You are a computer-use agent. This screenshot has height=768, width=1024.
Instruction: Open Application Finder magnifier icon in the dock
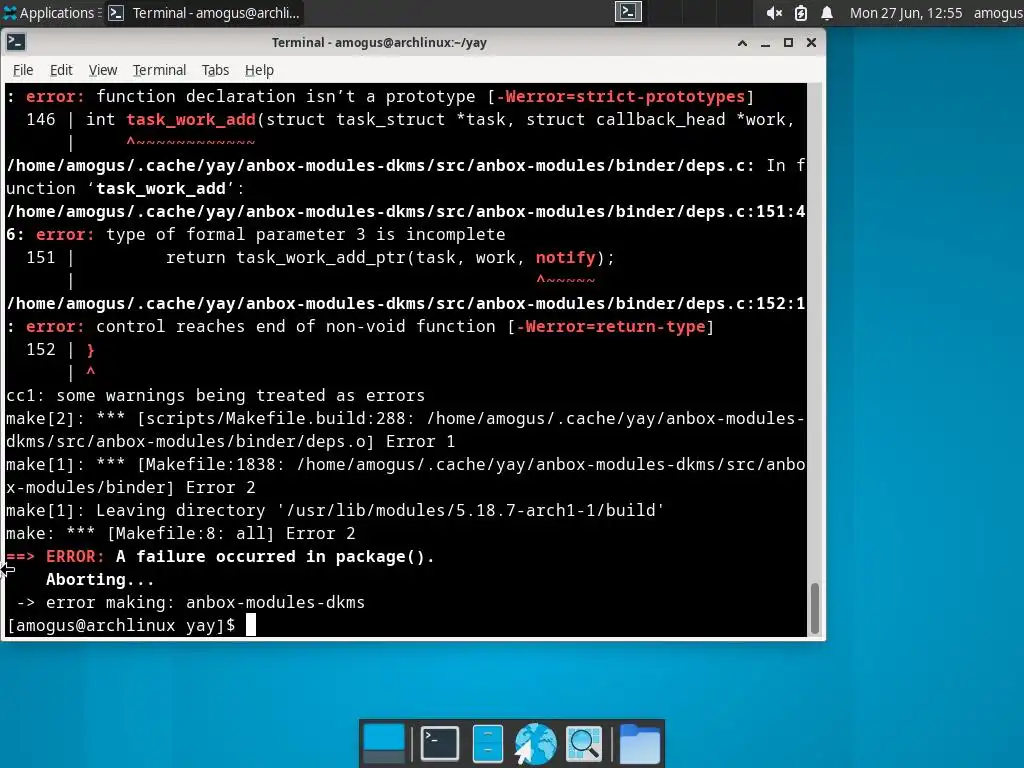583,743
